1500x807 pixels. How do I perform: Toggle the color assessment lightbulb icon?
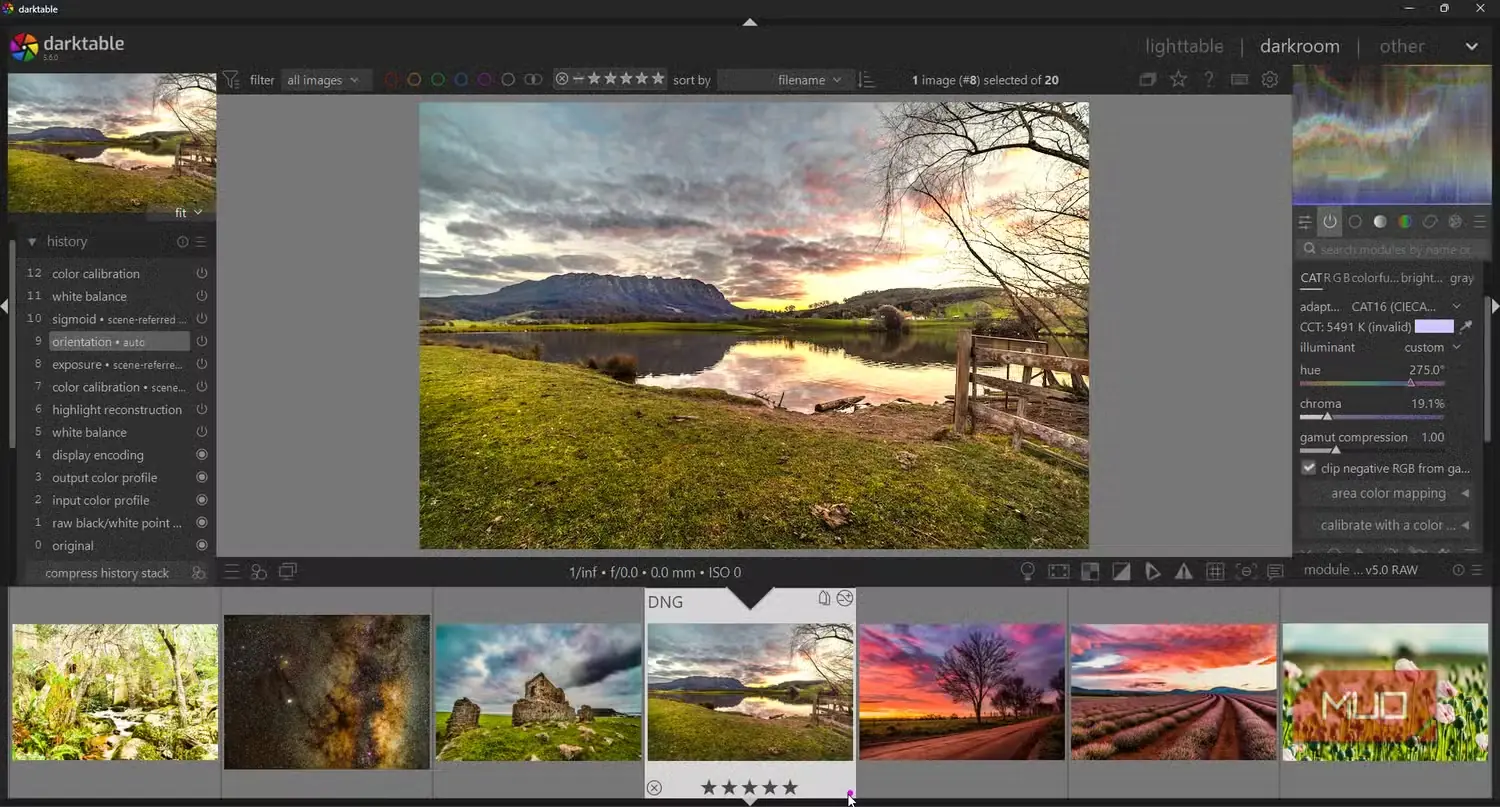pyautogui.click(x=1027, y=571)
